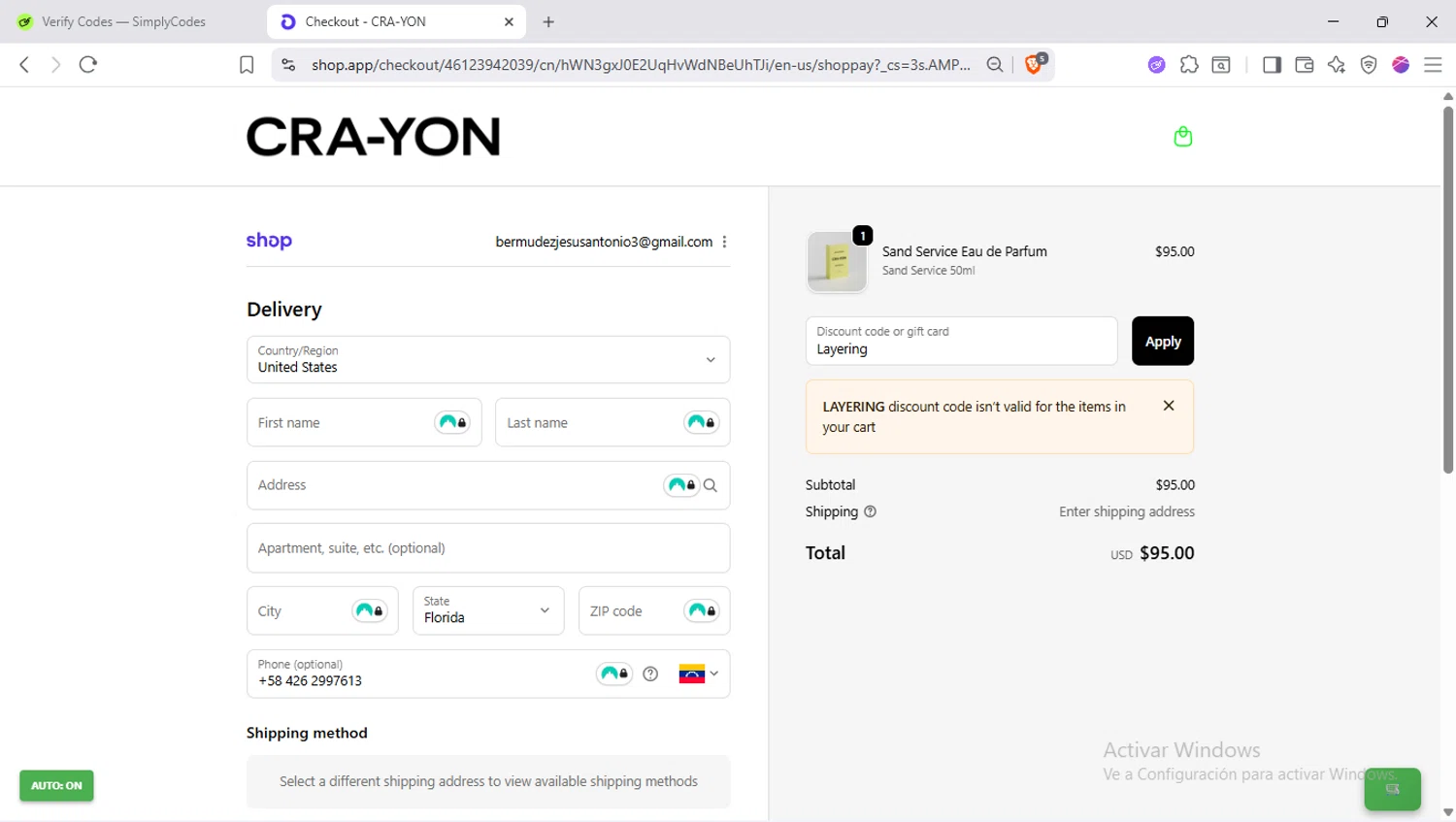Image resolution: width=1456 pixels, height=822 pixels.
Task: Go back to the previous page
Action: click(x=24, y=65)
